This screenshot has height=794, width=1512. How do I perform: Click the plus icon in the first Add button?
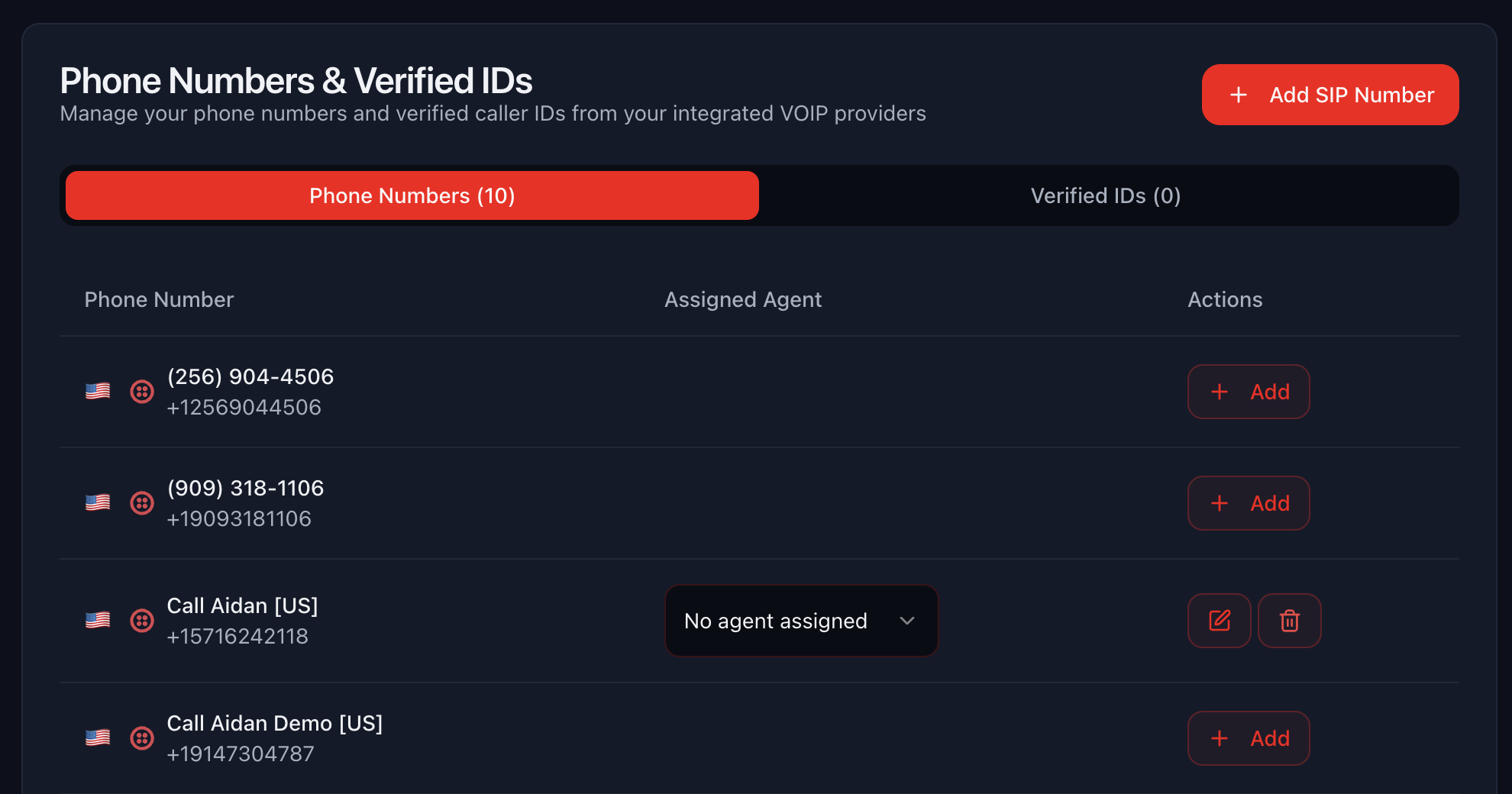pos(1219,392)
